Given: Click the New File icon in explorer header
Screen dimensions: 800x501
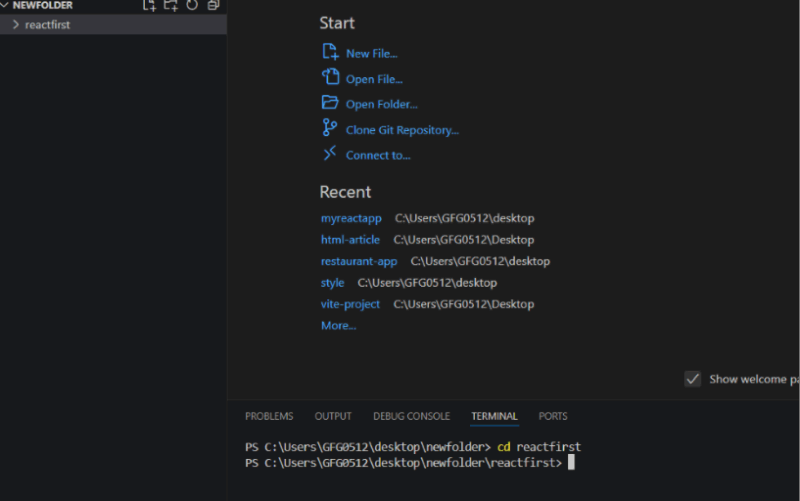Looking at the screenshot, I should tap(149, 5).
